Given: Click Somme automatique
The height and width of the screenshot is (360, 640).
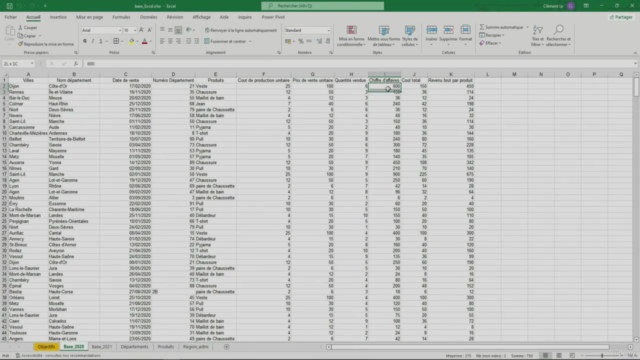Looking at the screenshot, I should tap(501, 27).
